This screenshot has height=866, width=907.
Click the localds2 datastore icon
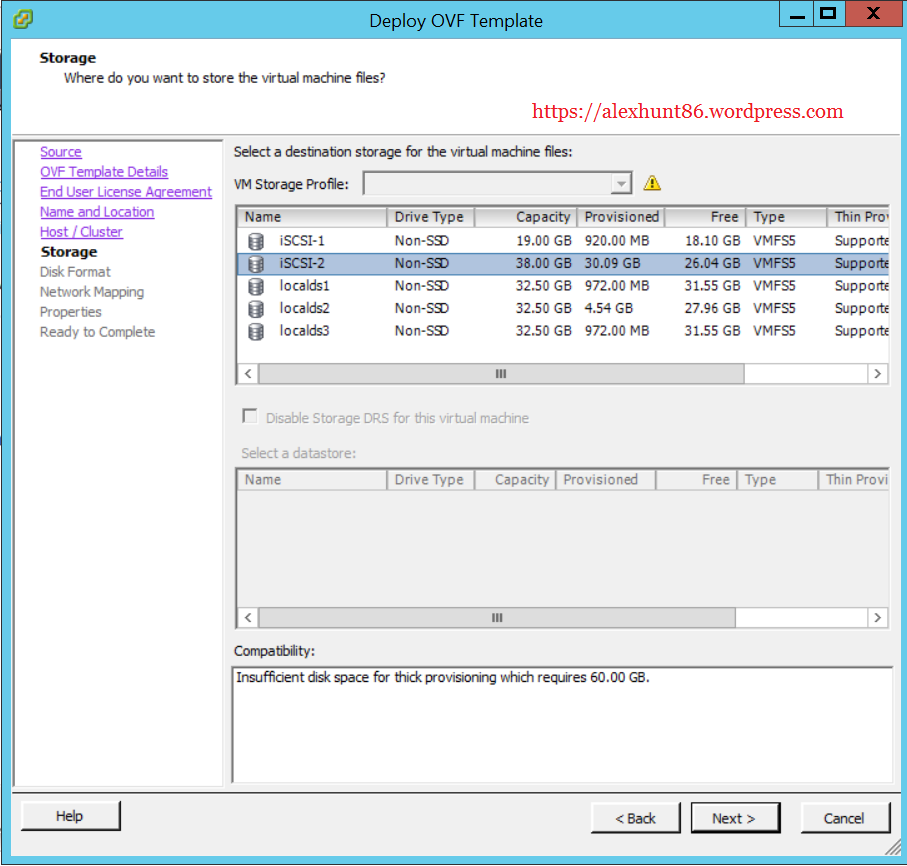pos(256,308)
